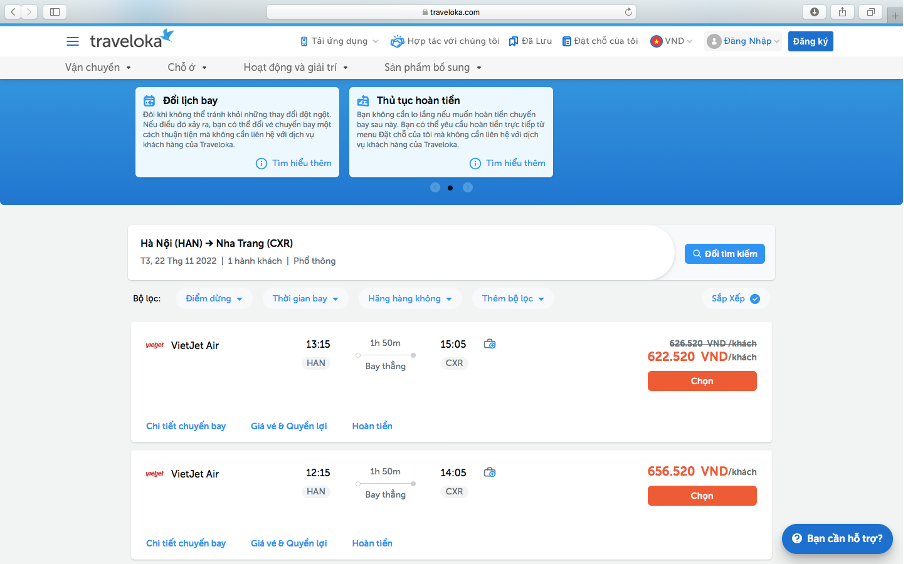Open Thêm bộ lọc dropdown
Screen dimensions: 904x564
click(x=513, y=299)
